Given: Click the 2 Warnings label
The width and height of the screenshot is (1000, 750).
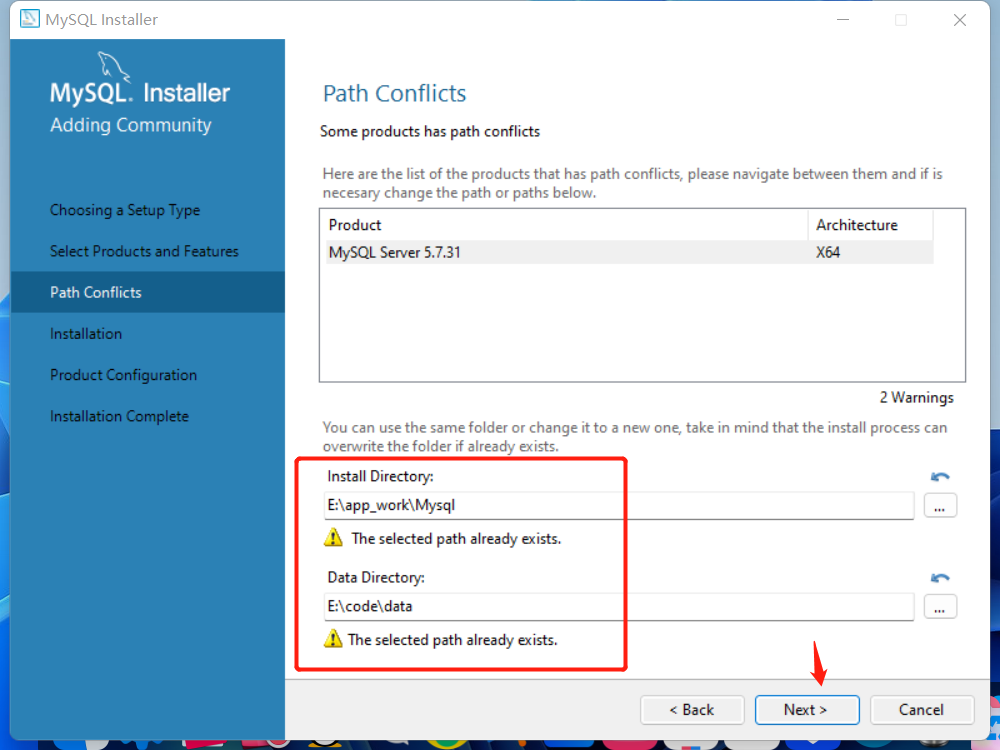Looking at the screenshot, I should [916, 397].
